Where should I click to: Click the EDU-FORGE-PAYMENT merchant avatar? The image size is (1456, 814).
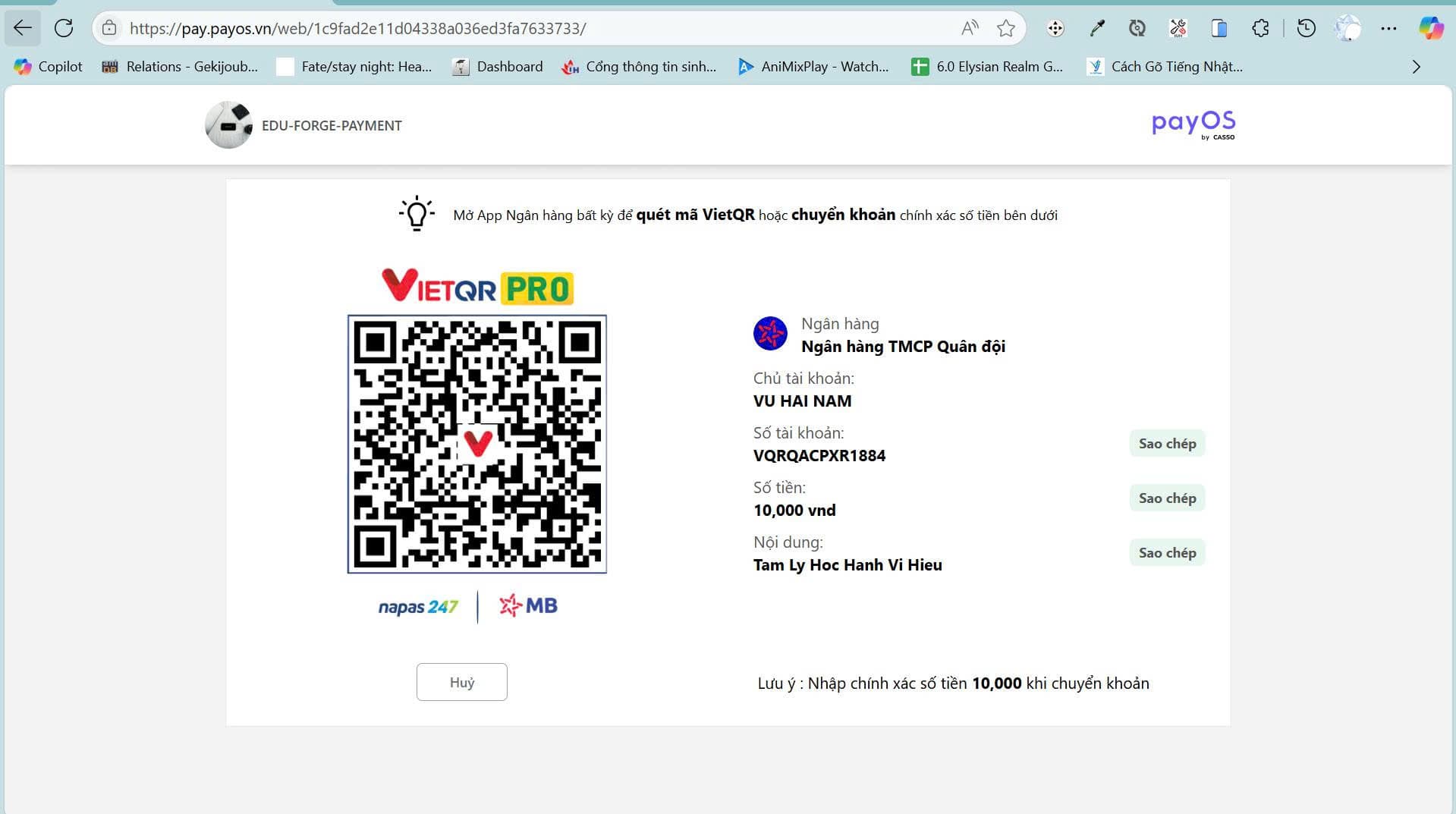pos(228,125)
